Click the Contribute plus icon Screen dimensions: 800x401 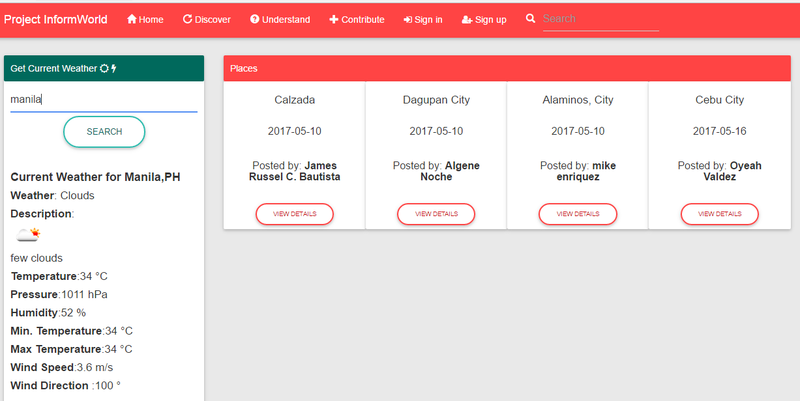334,20
